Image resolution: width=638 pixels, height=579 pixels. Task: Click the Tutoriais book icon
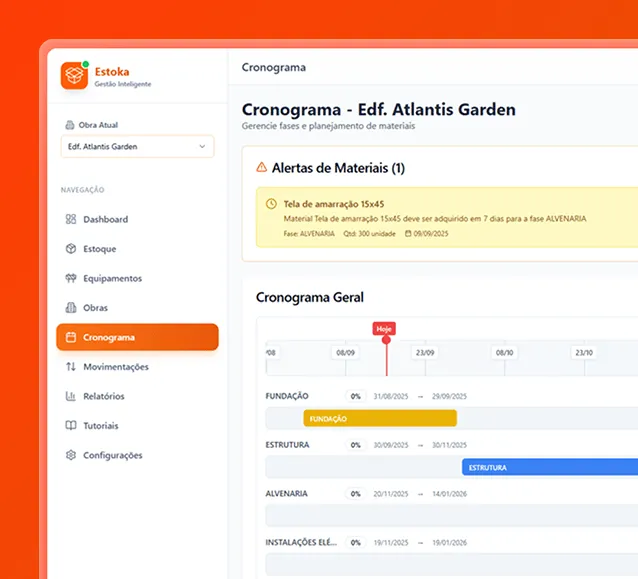[x=71, y=426]
